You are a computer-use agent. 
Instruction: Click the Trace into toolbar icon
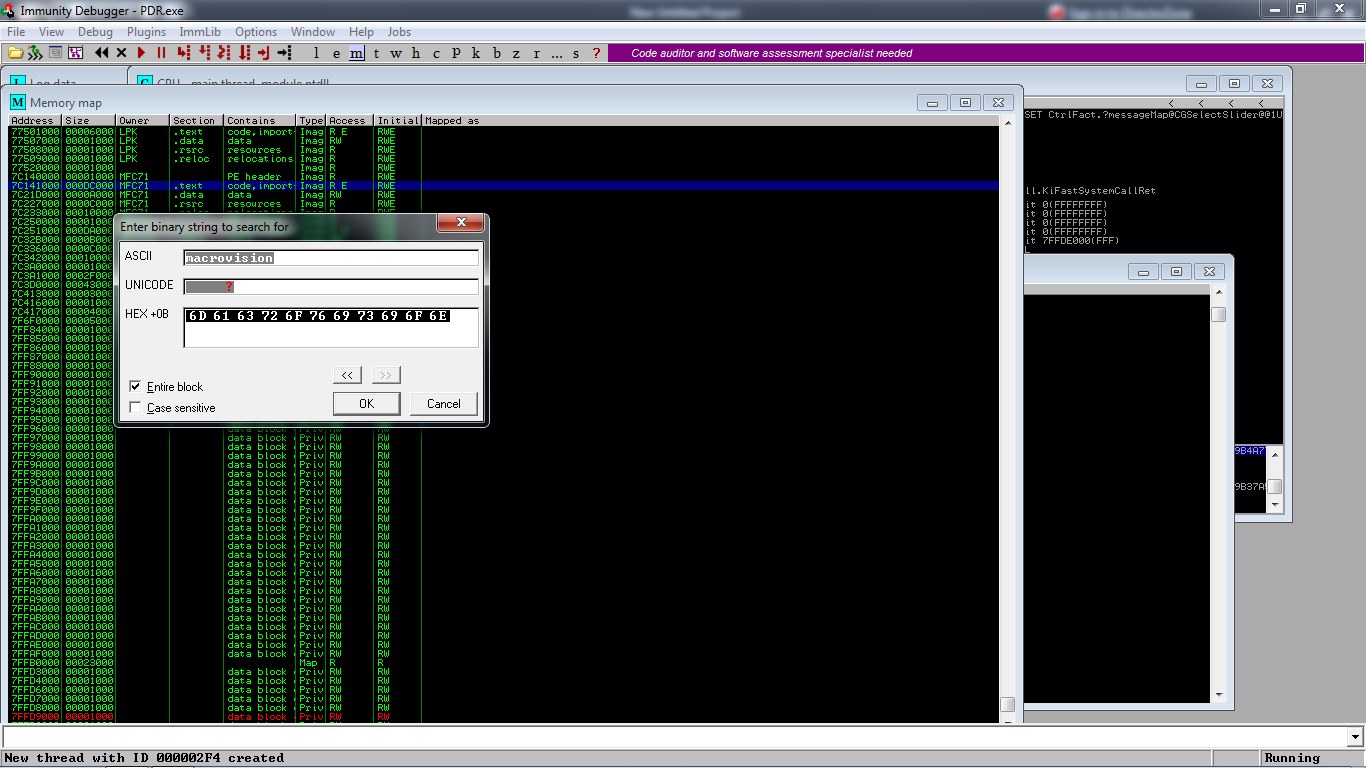(224, 53)
